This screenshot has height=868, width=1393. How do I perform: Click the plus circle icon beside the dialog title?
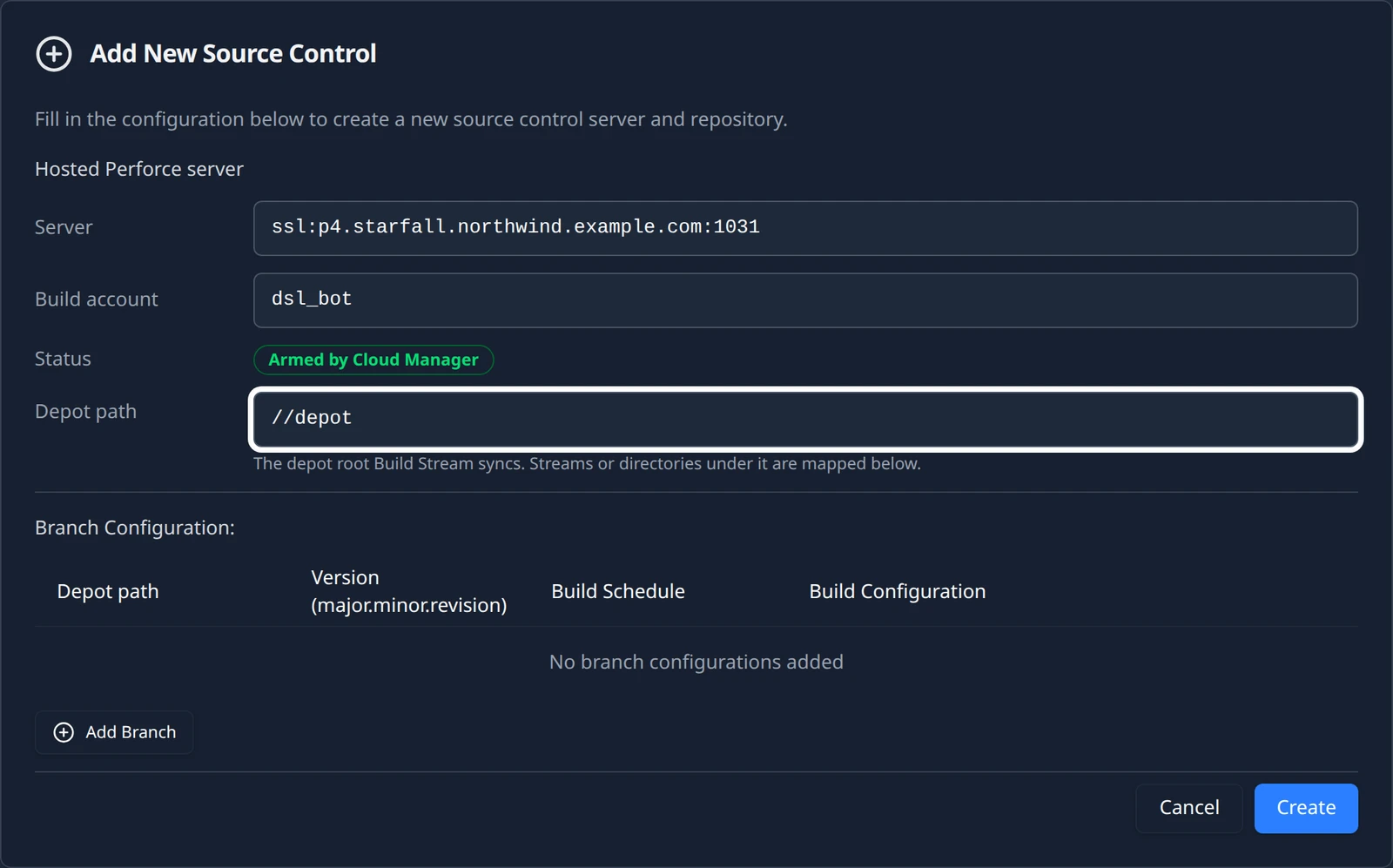pos(53,54)
